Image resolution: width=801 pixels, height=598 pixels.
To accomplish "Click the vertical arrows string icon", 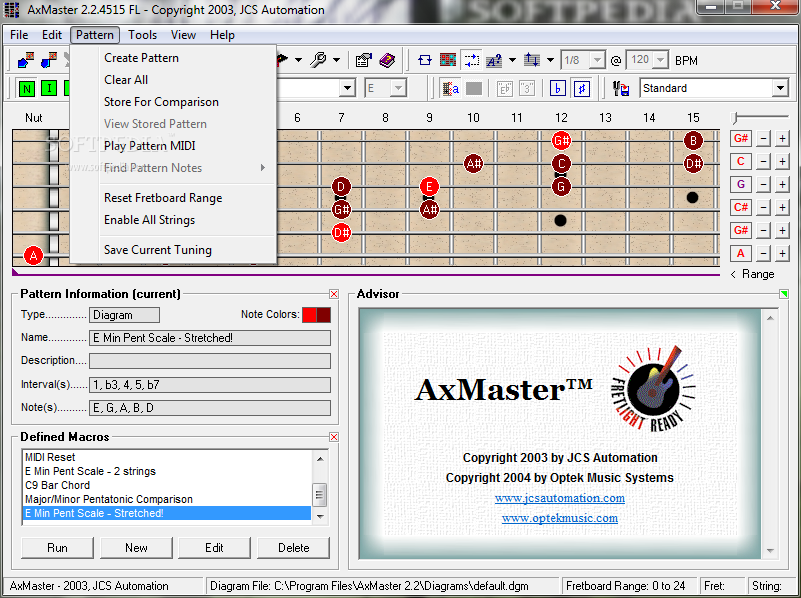I will [x=532, y=60].
